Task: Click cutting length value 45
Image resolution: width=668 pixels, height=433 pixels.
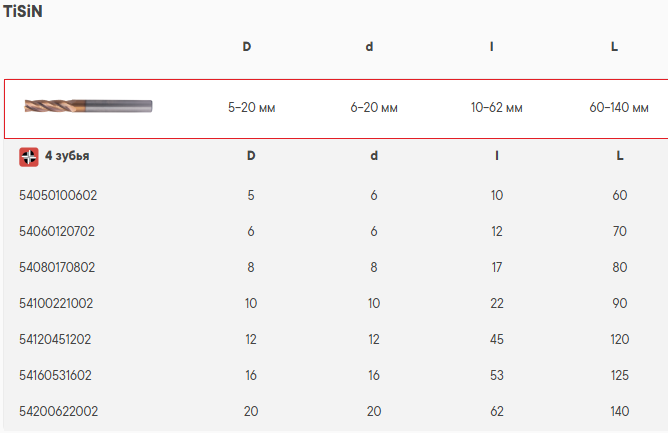Action: [x=497, y=339]
